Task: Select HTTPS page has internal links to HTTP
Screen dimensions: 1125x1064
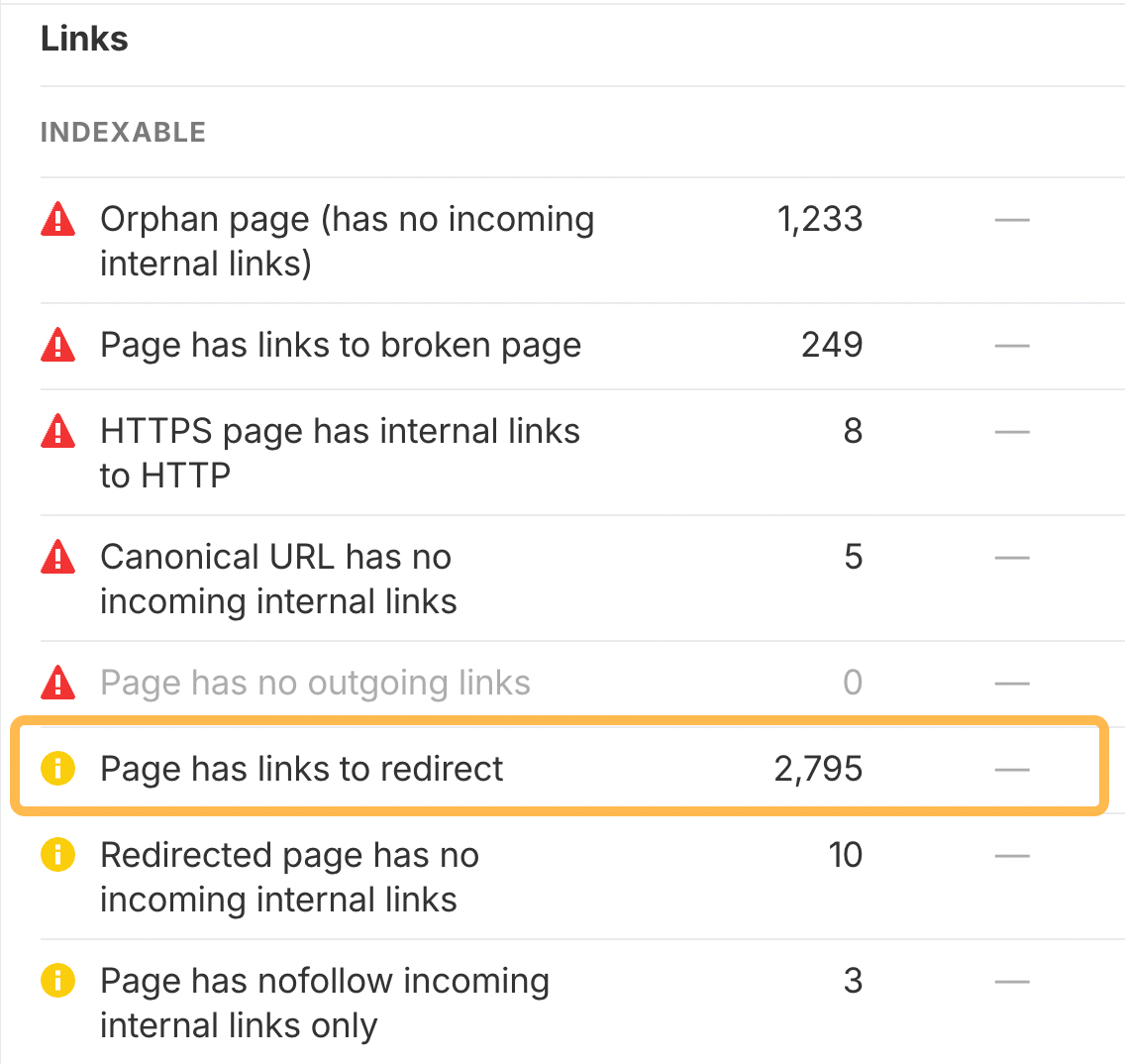Action: [340, 453]
